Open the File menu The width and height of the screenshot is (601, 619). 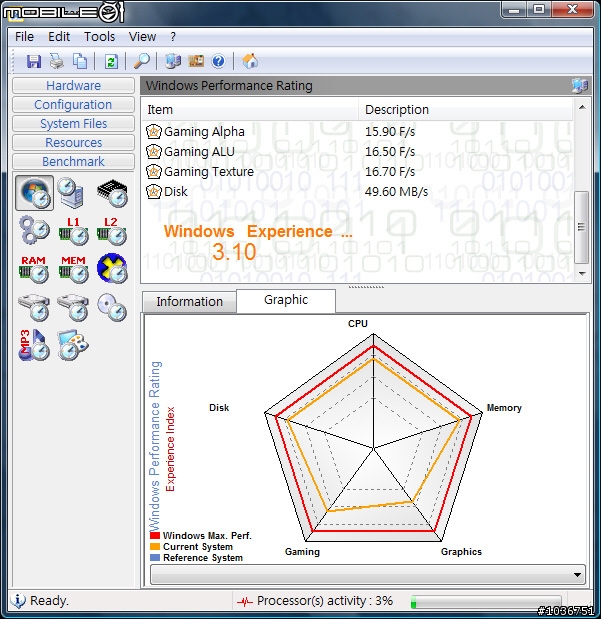24,37
